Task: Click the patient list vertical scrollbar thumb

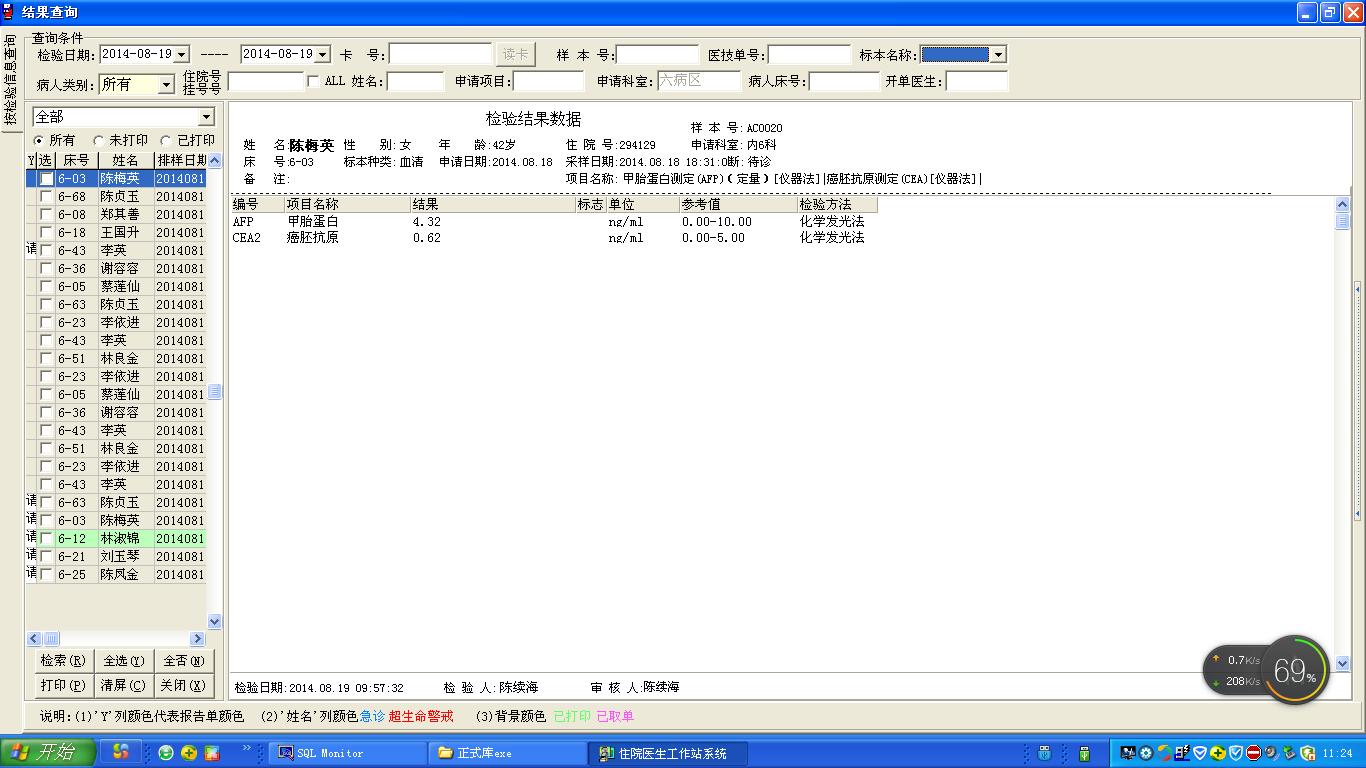Action: (214, 392)
